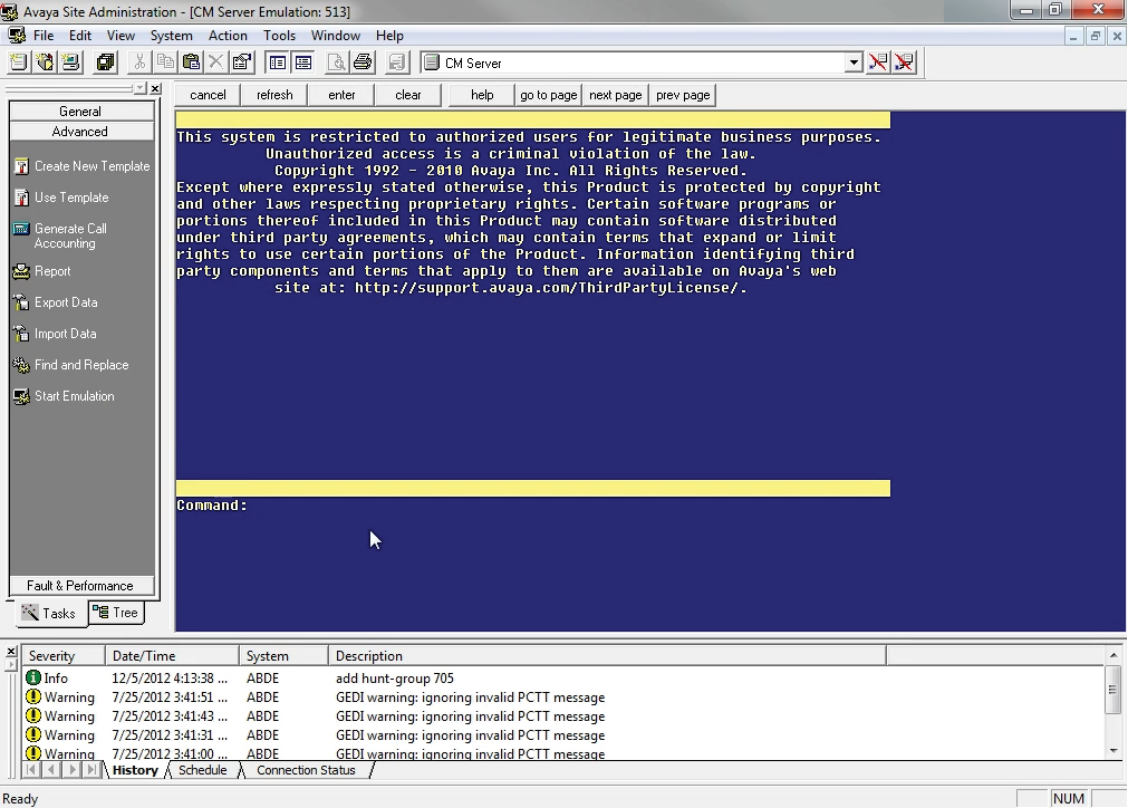Open the System menu
Image resolution: width=1127 pixels, height=808 pixels.
pos(171,35)
